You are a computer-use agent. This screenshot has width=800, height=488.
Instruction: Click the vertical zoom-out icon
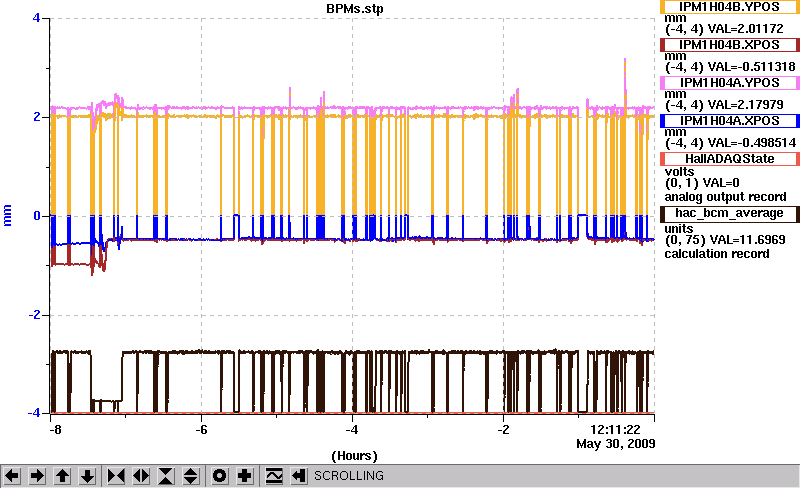(190, 476)
